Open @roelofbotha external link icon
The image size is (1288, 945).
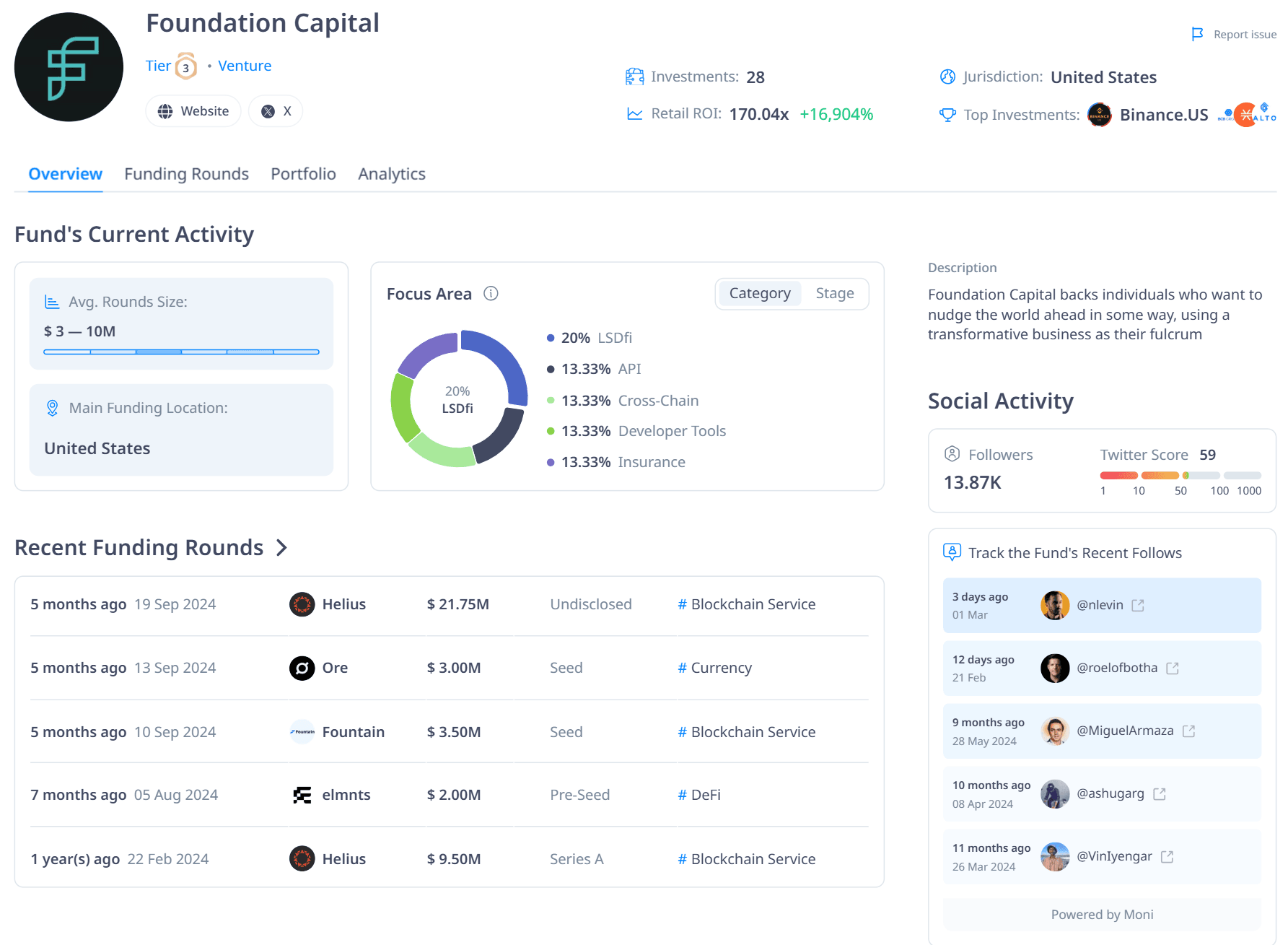tap(1173, 668)
